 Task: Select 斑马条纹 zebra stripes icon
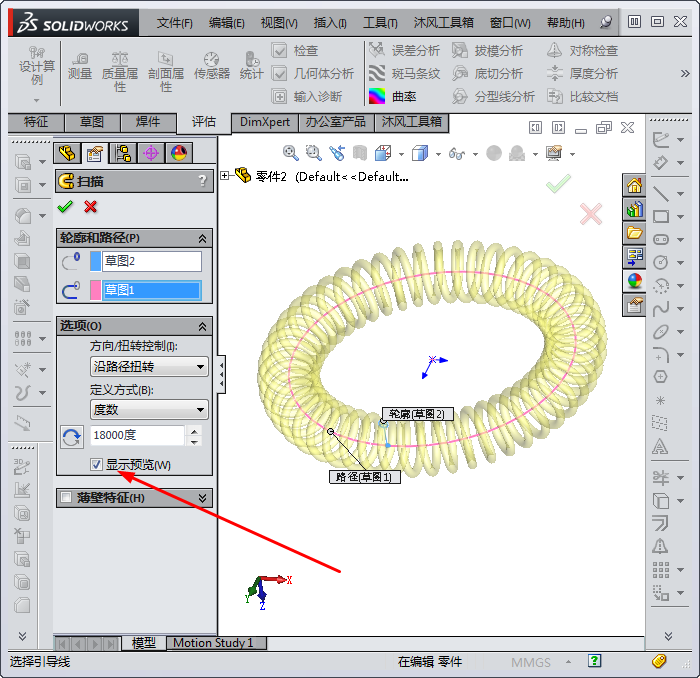[x=377, y=73]
